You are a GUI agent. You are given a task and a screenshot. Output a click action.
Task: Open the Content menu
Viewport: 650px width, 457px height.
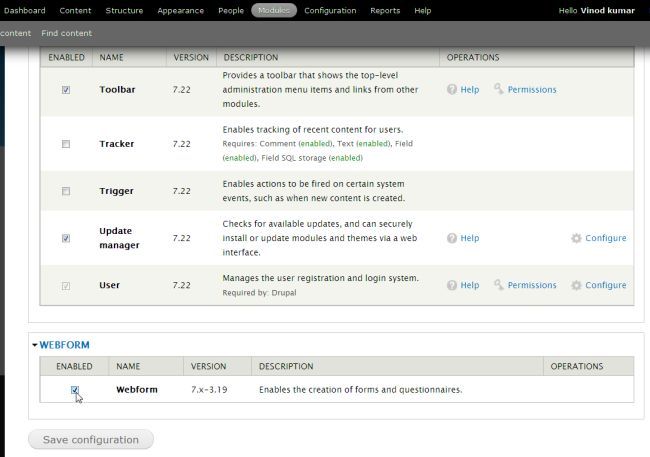click(x=75, y=10)
